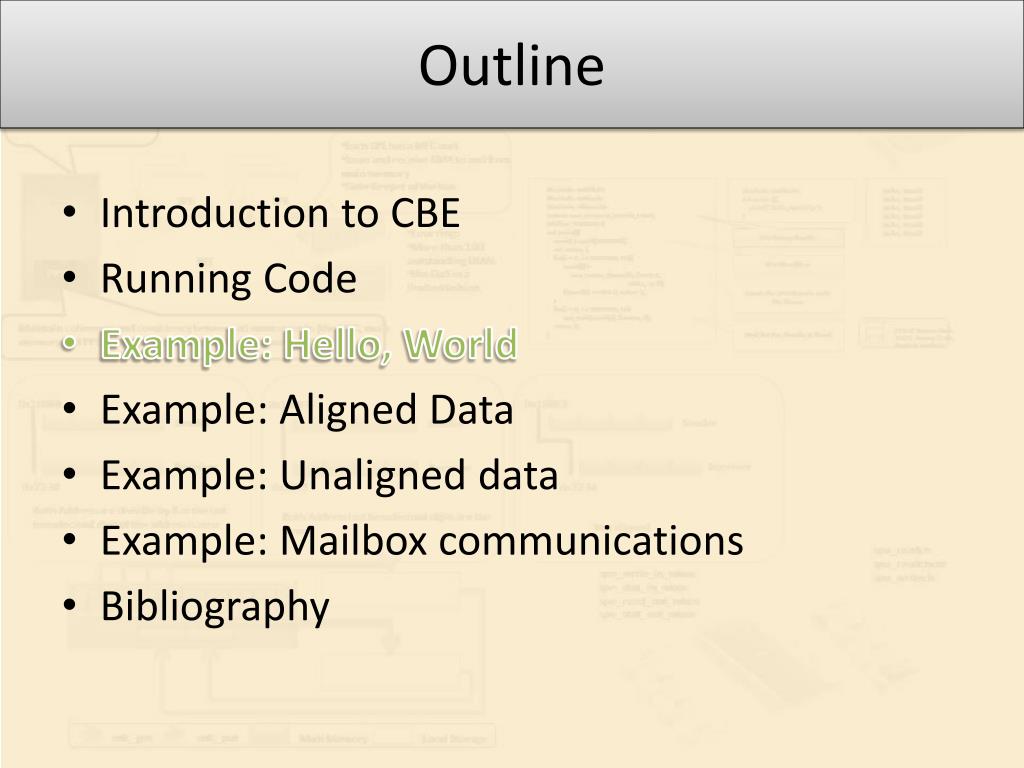1024x768 pixels.
Task: Click the faded 'mfc_get' label in the background
Action: pos(132,738)
